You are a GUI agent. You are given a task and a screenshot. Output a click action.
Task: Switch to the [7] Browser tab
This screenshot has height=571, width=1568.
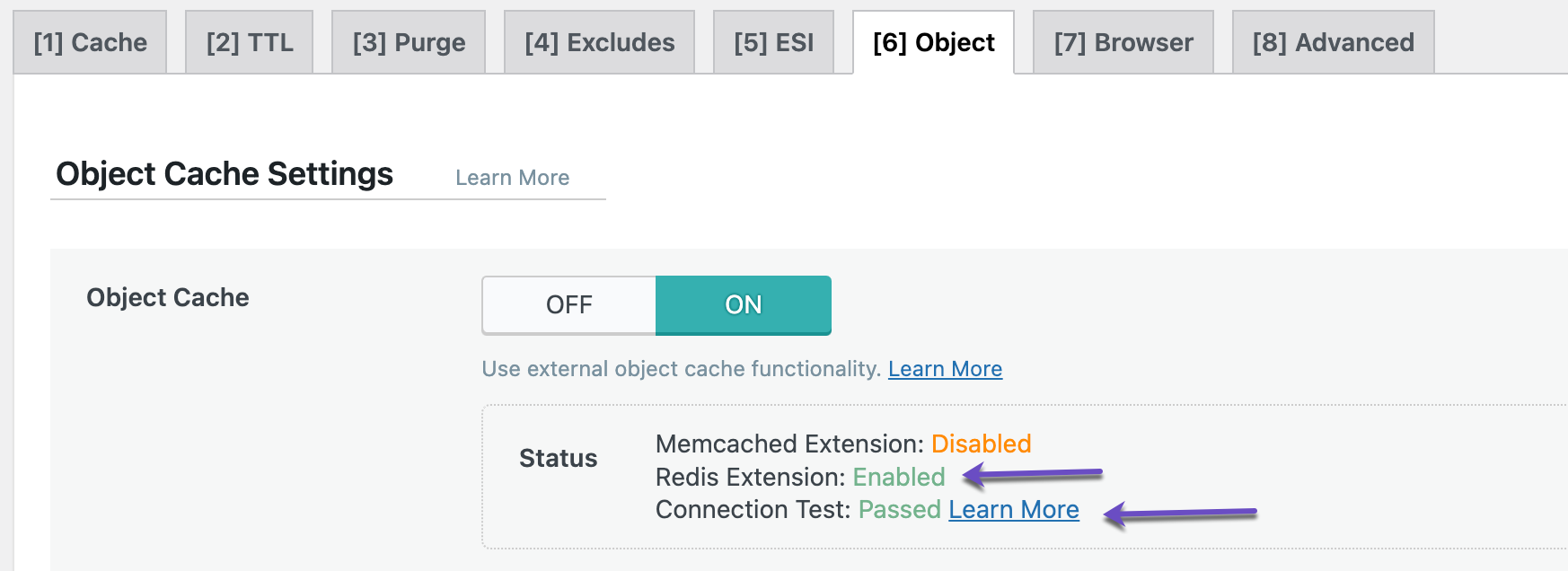click(x=1123, y=42)
